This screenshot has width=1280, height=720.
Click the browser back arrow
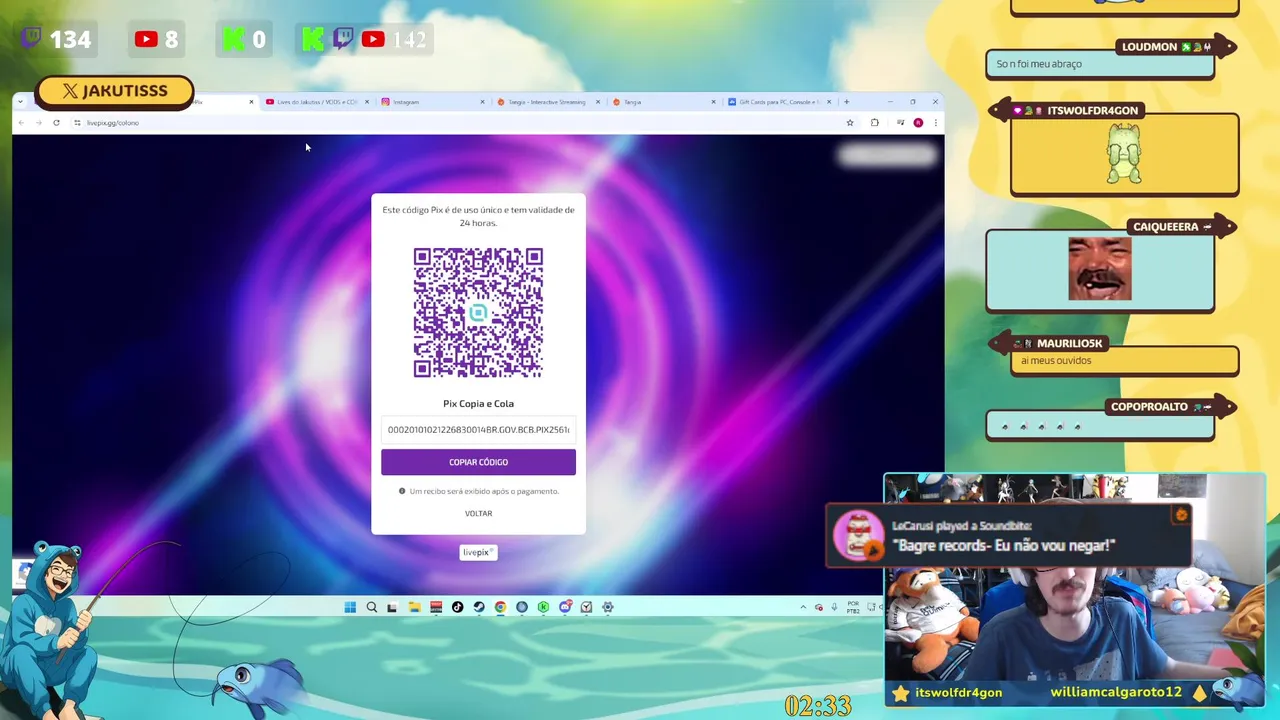[x=20, y=123]
